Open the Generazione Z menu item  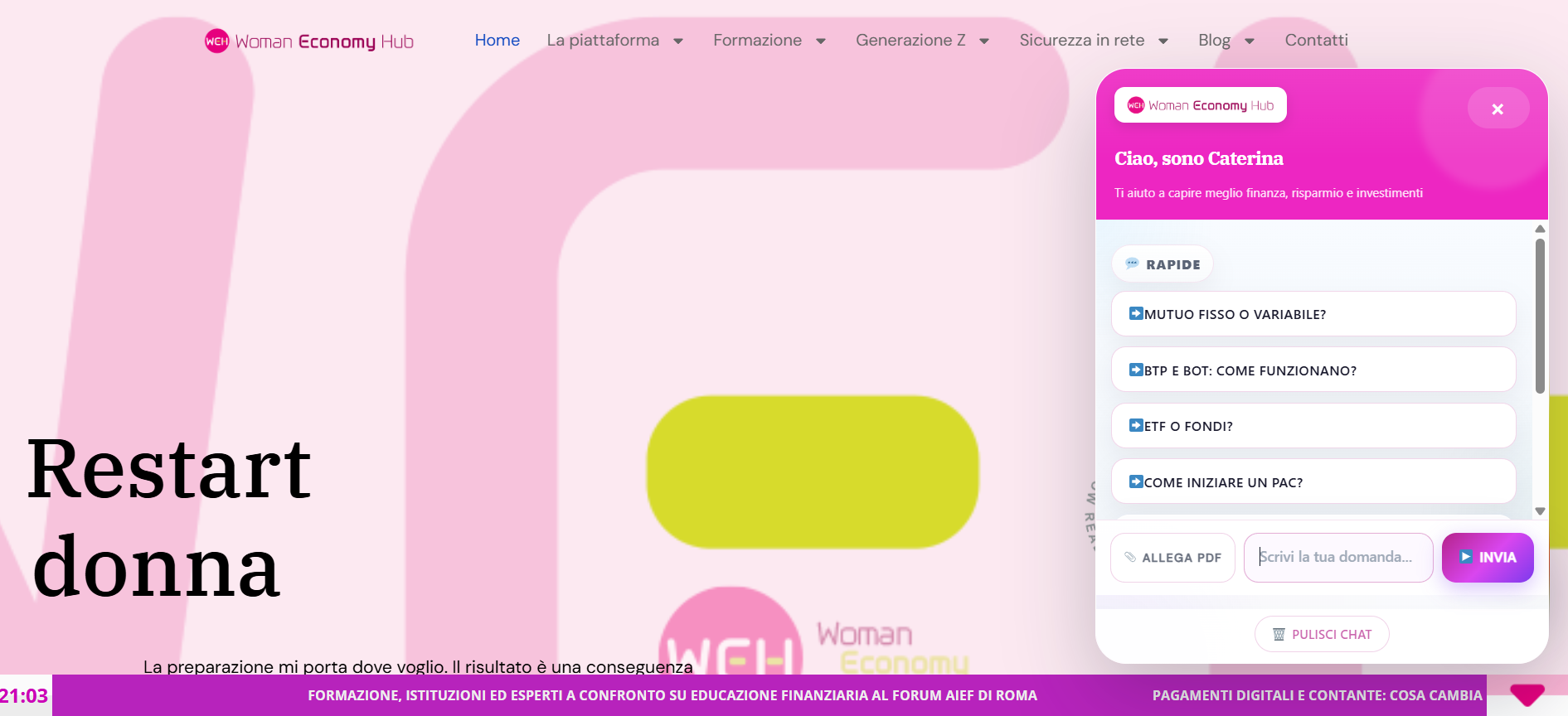click(910, 40)
